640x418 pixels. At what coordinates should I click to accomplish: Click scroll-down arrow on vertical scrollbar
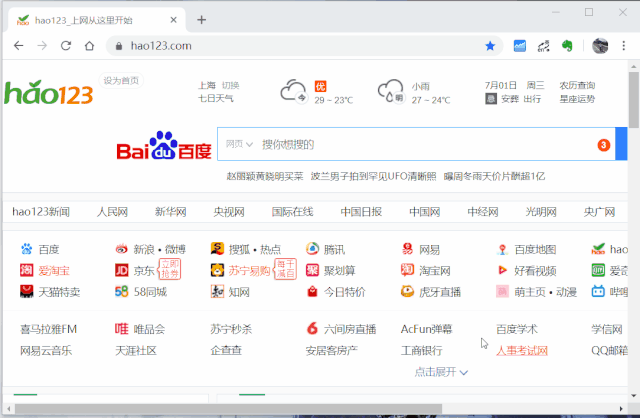tap(633, 395)
